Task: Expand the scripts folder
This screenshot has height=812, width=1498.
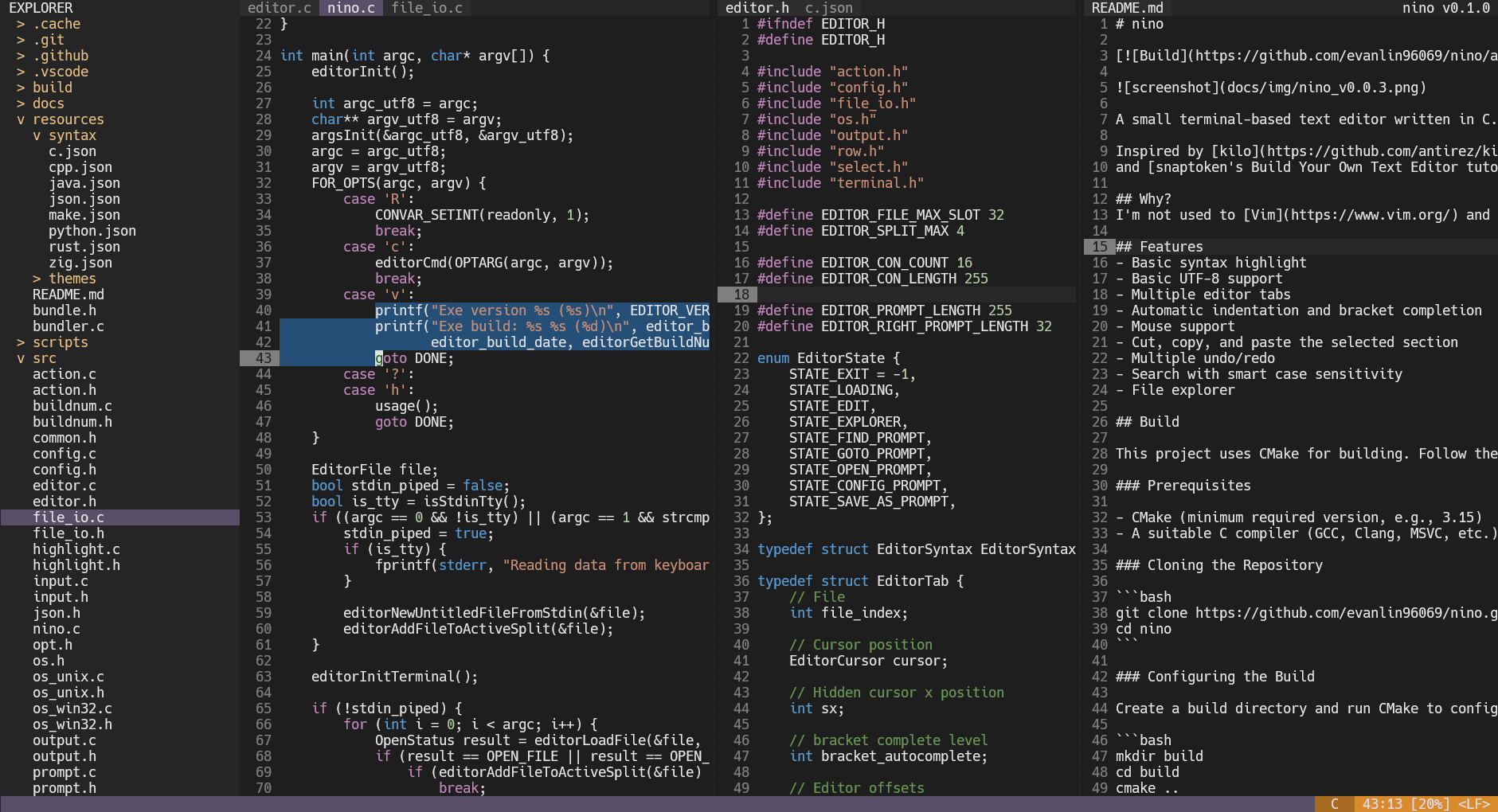Action: (x=53, y=342)
